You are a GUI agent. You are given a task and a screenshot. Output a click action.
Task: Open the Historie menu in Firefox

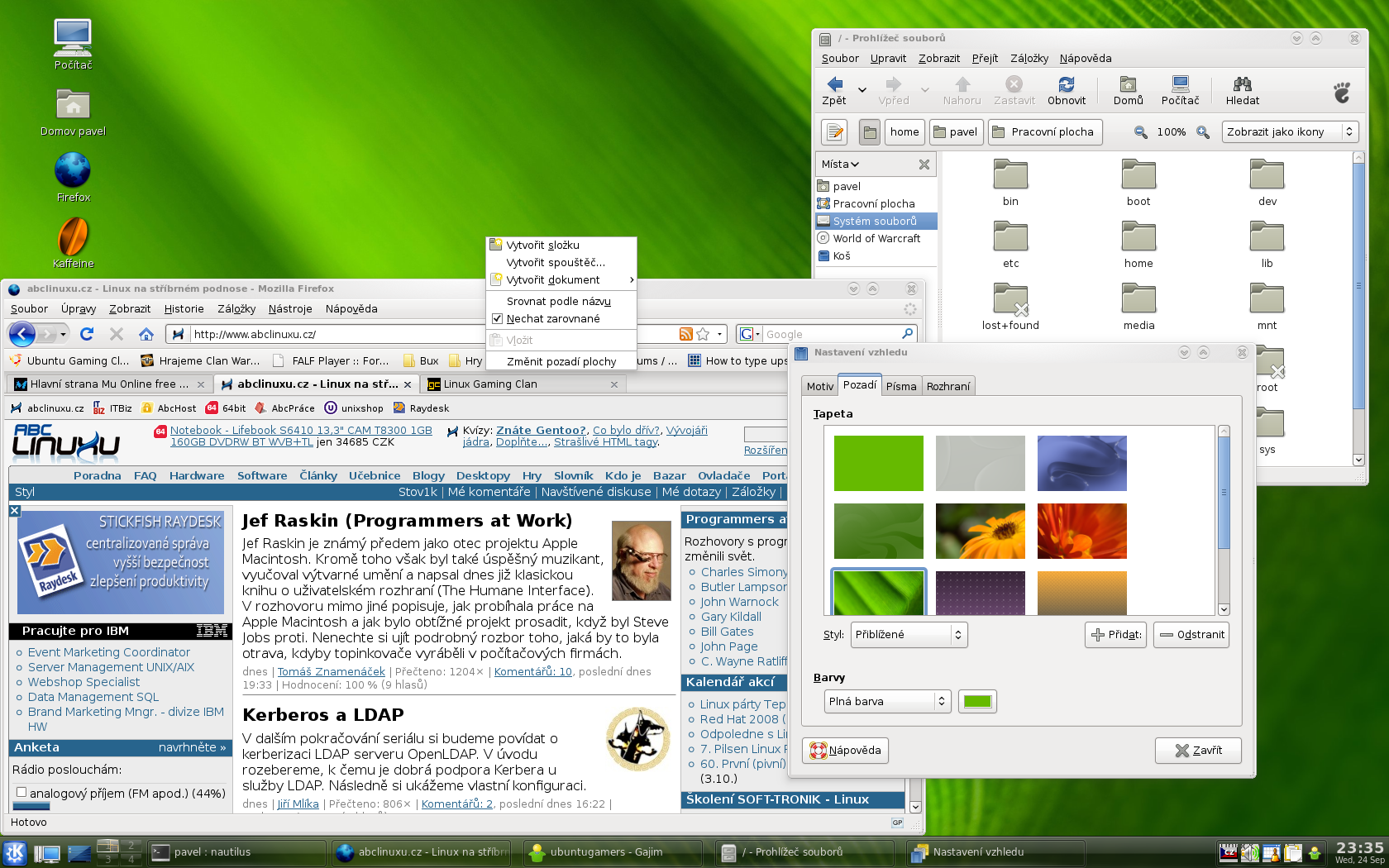tap(184, 308)
